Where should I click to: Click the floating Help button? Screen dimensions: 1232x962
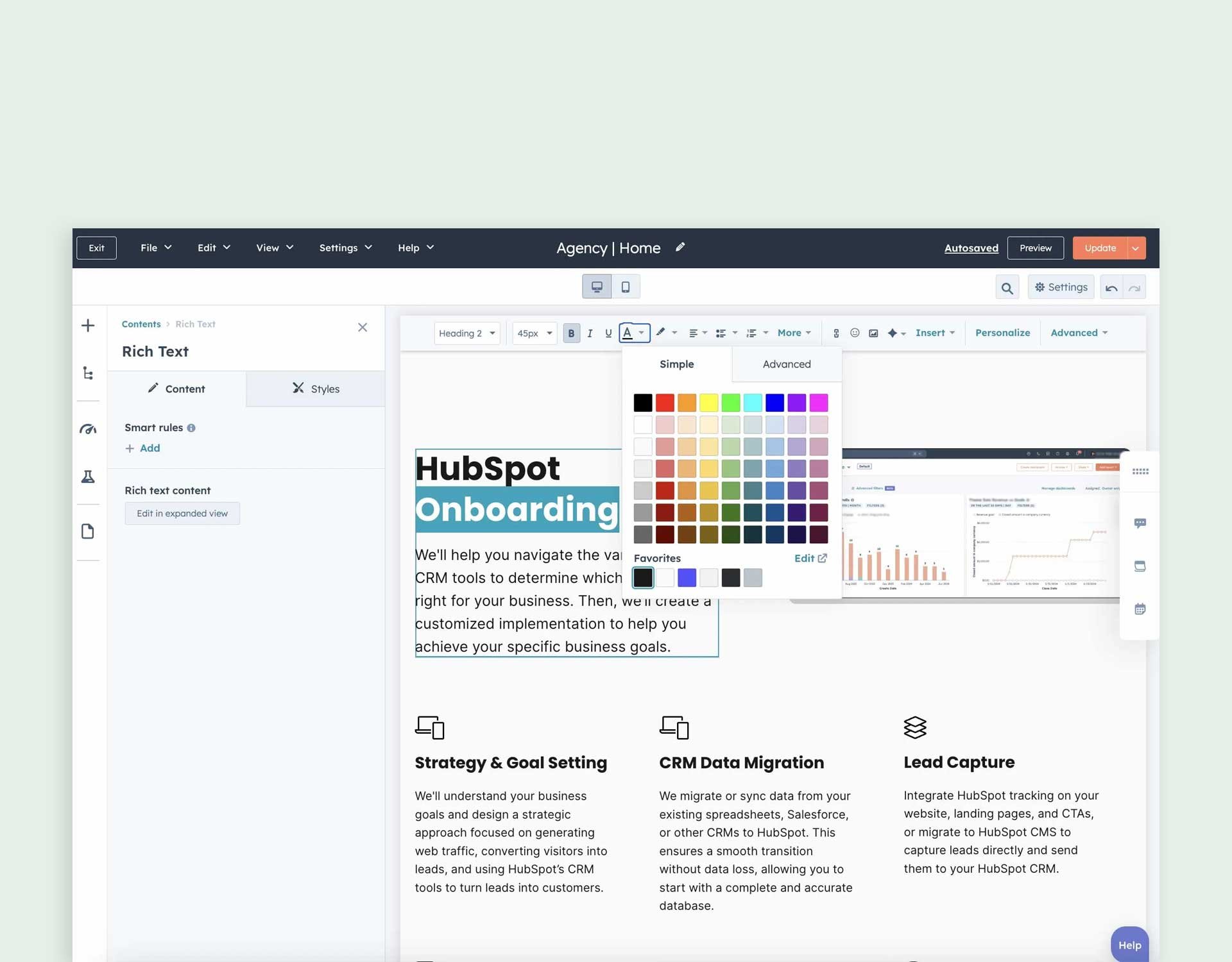click(x=1129, y=945)
